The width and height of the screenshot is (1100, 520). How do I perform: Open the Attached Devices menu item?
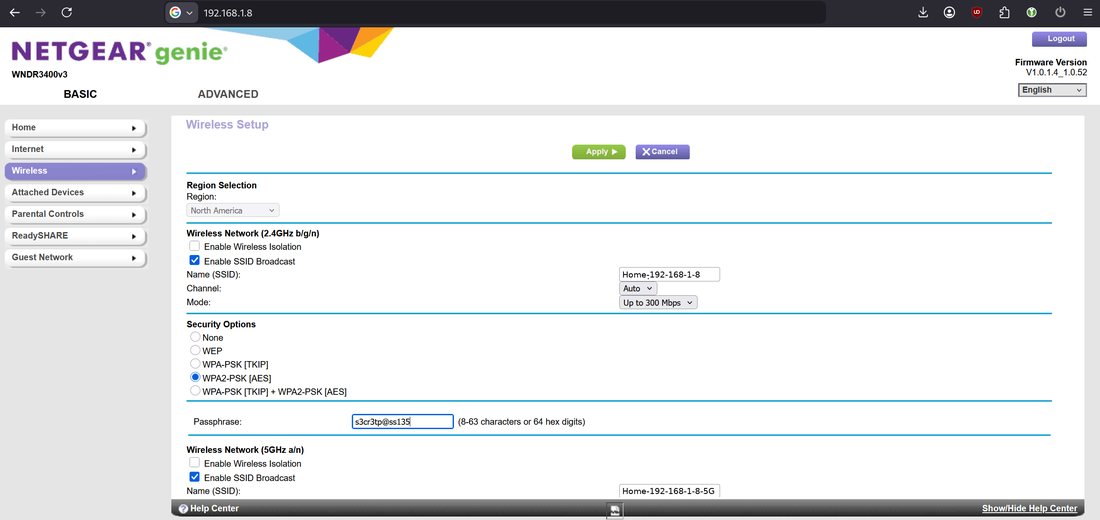75,193
